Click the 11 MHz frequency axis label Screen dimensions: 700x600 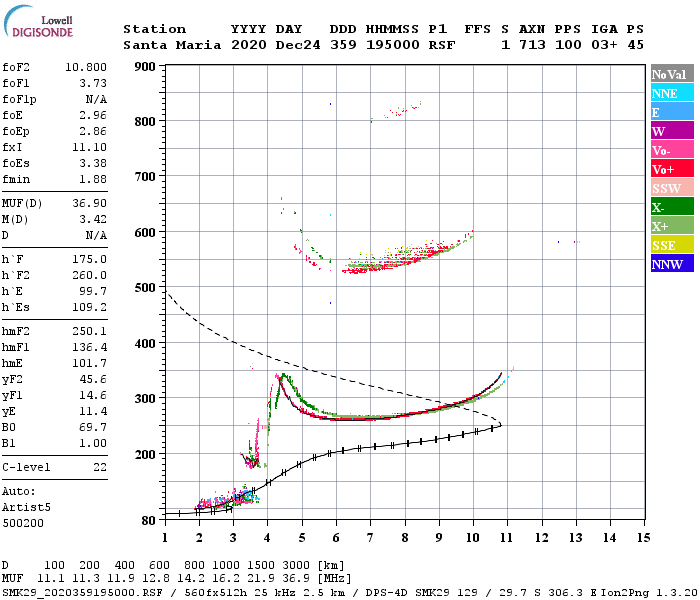click(x=506, y=538)
